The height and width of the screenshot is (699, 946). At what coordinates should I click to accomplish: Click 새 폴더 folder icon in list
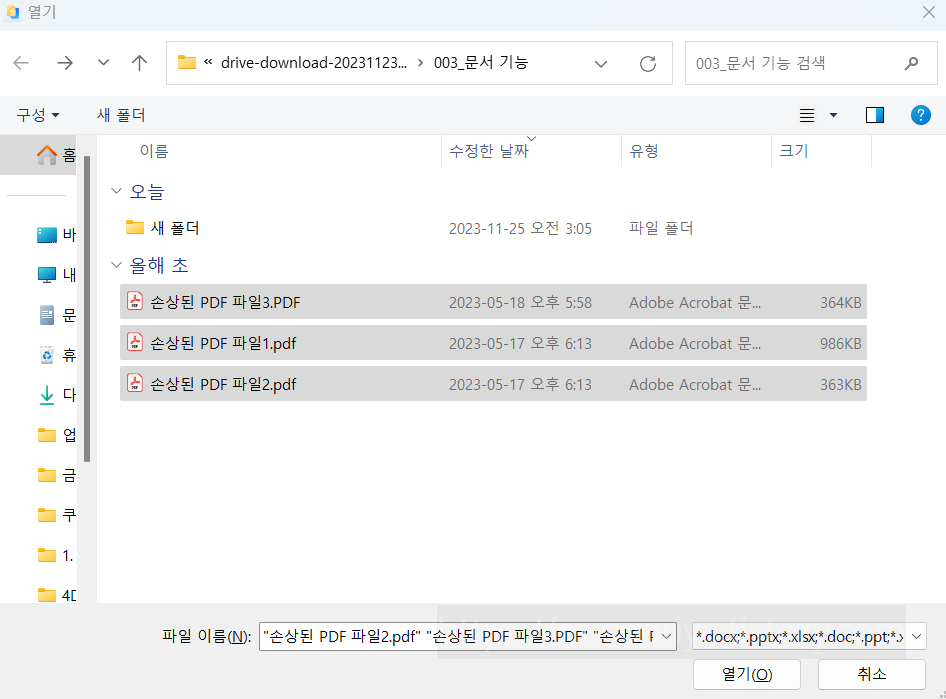135,227
